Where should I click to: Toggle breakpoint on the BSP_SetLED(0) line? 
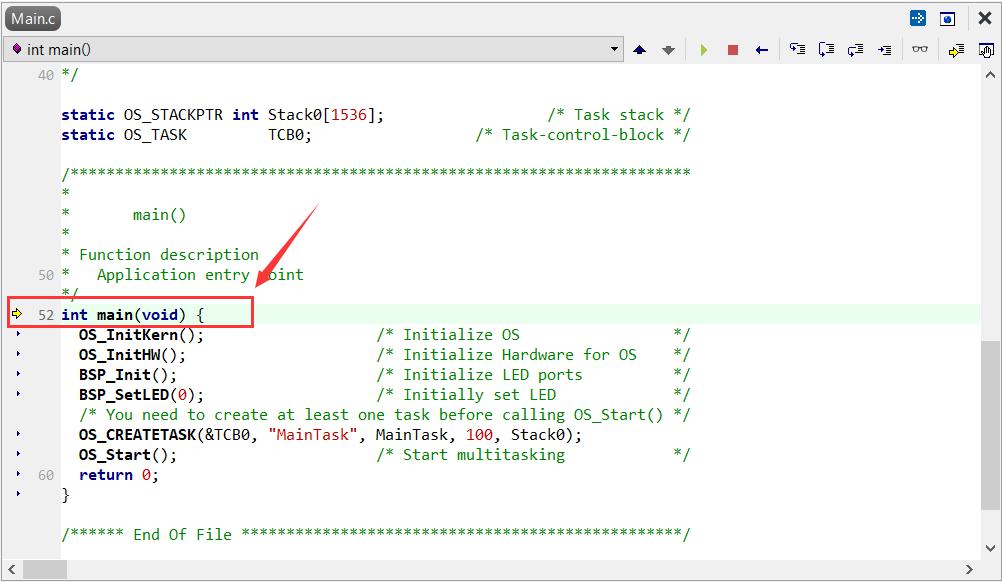[x=18, y=394]
